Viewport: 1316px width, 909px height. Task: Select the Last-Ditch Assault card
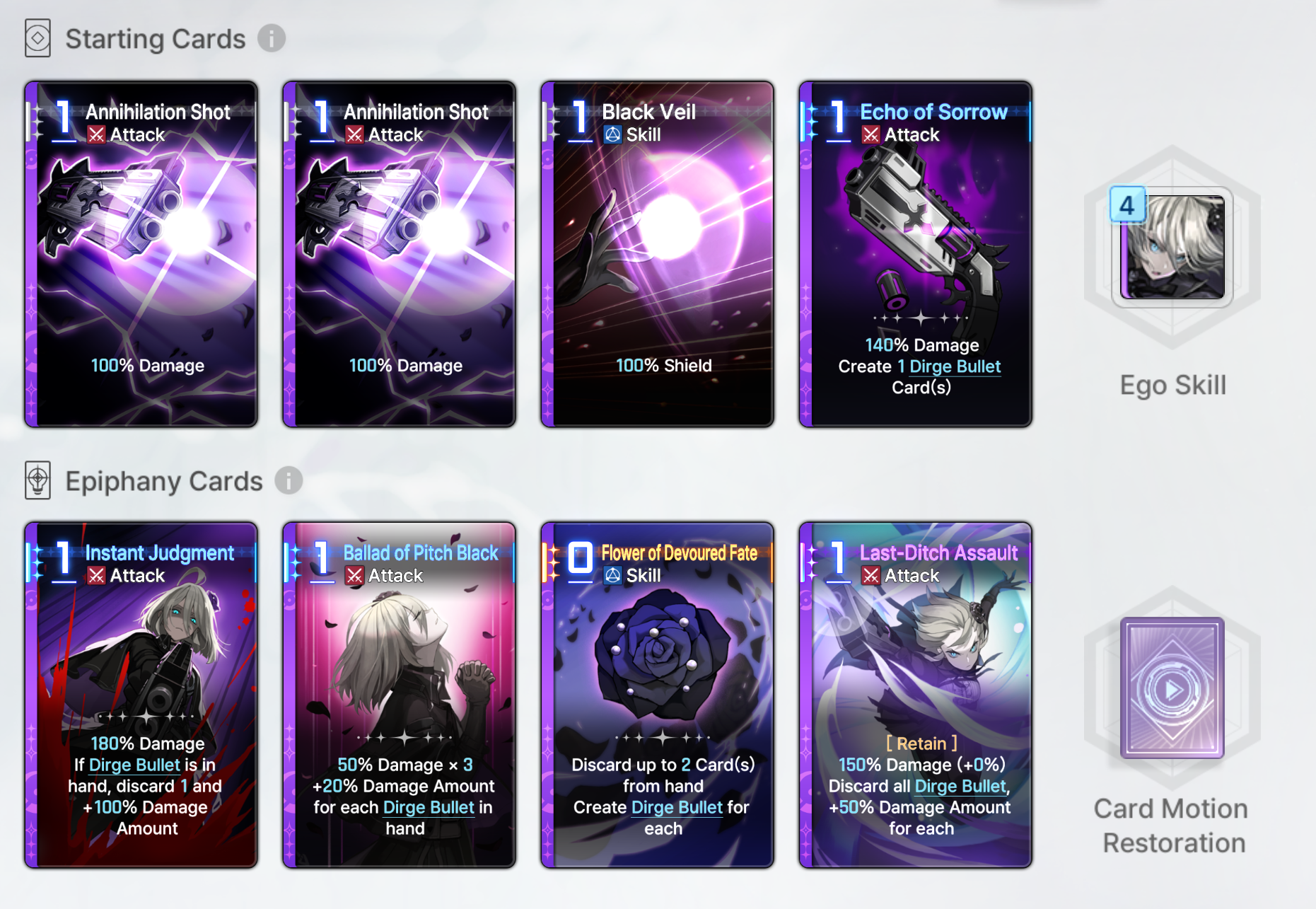point(916,695)
